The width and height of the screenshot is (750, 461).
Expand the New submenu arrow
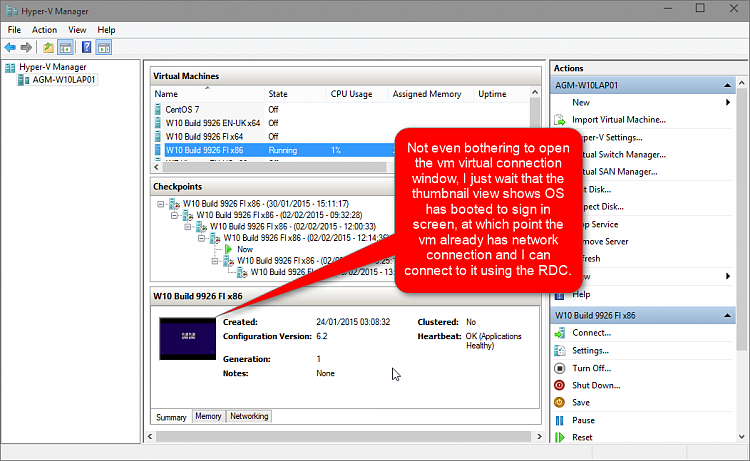[728, 102]
